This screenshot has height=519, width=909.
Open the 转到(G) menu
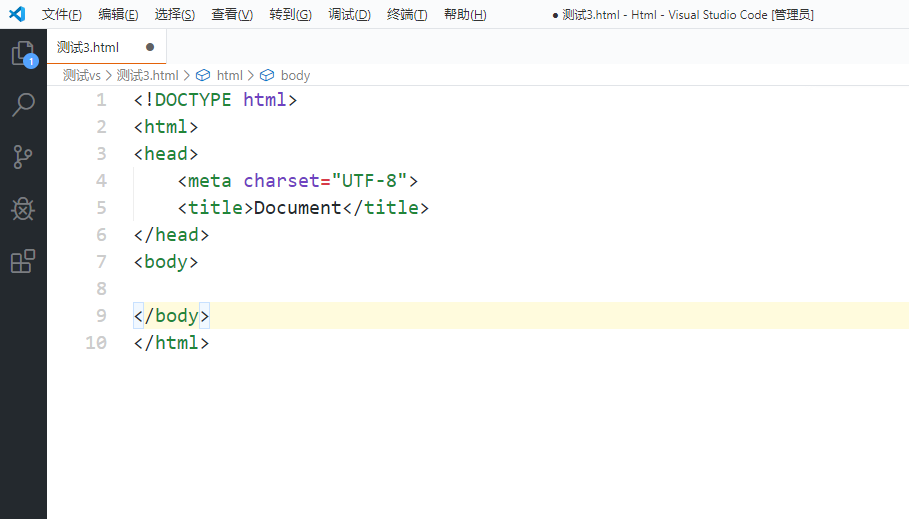[290, 14]
